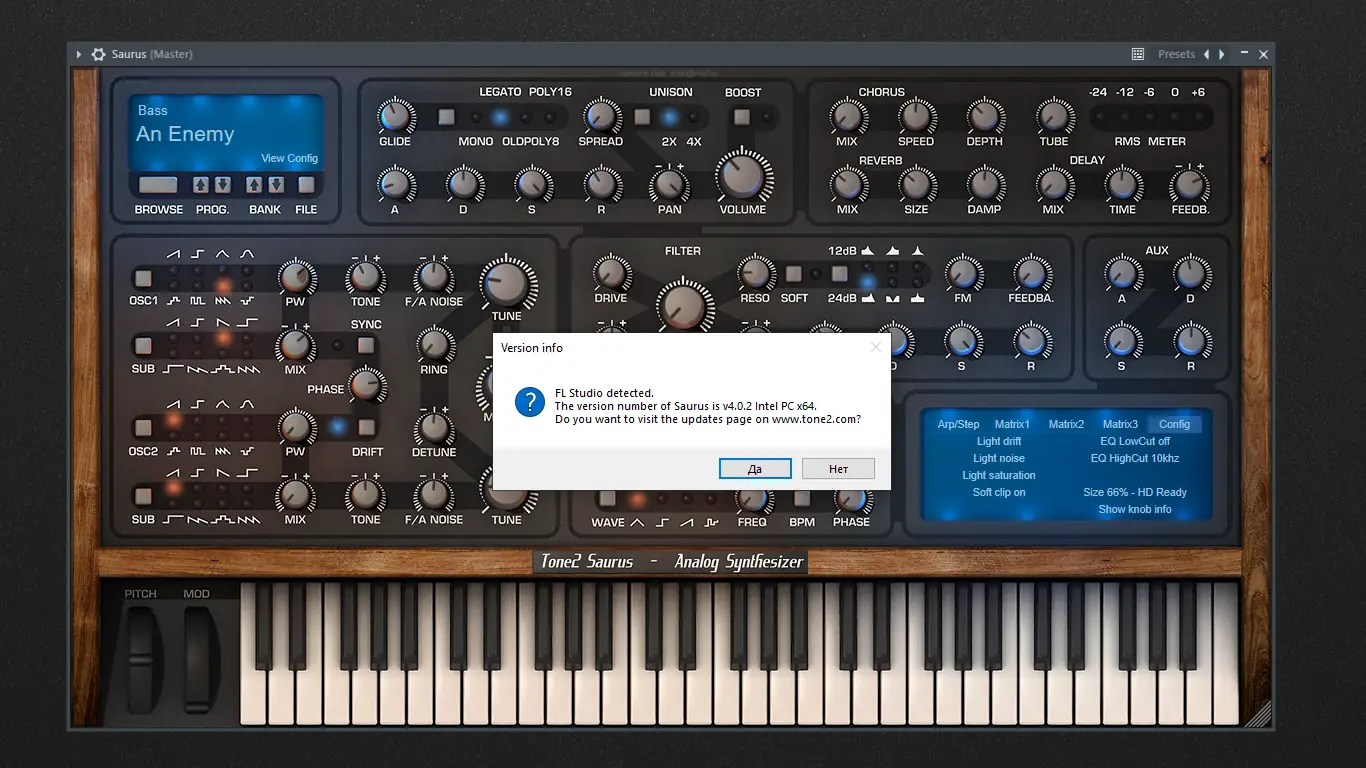
Task: Switch to the Matrix2 tab
Action: tap(1066, 424)
